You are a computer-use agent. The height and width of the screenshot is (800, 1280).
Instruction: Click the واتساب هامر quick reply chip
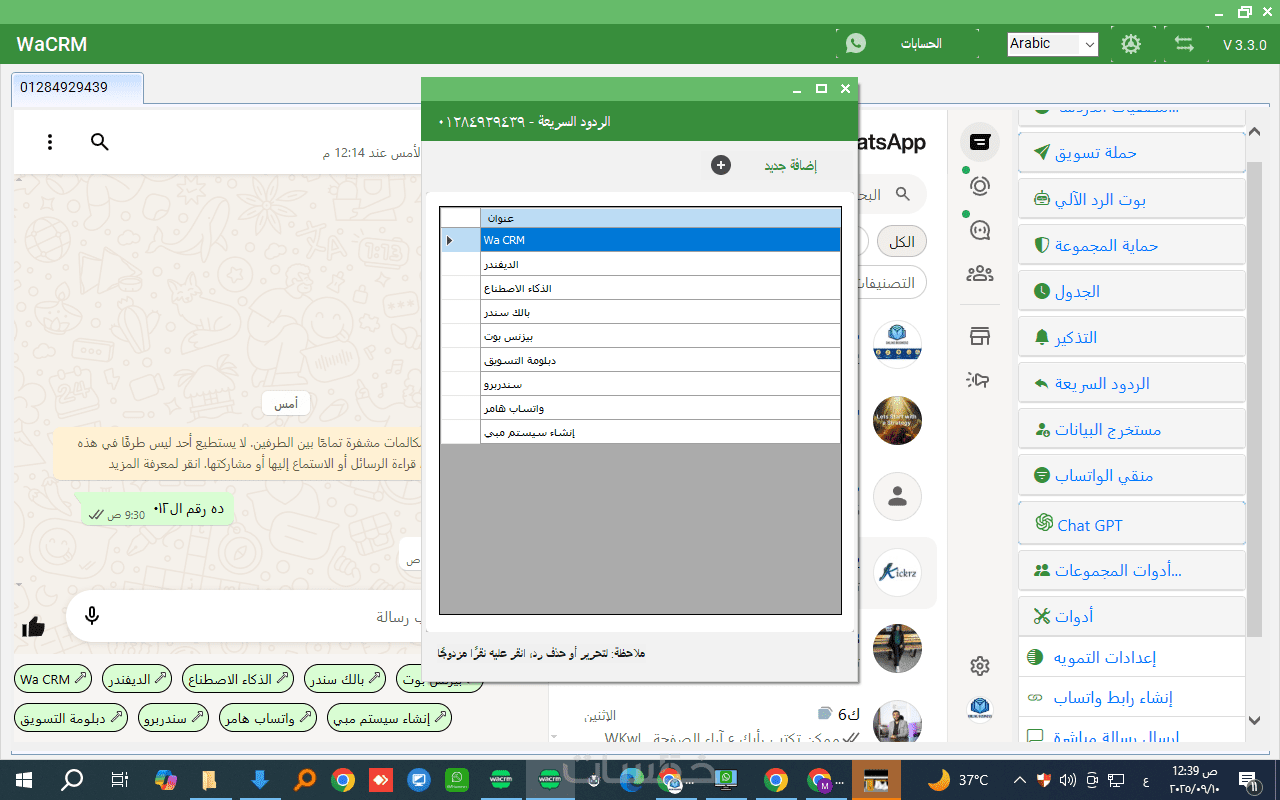(x=269, y=717)
